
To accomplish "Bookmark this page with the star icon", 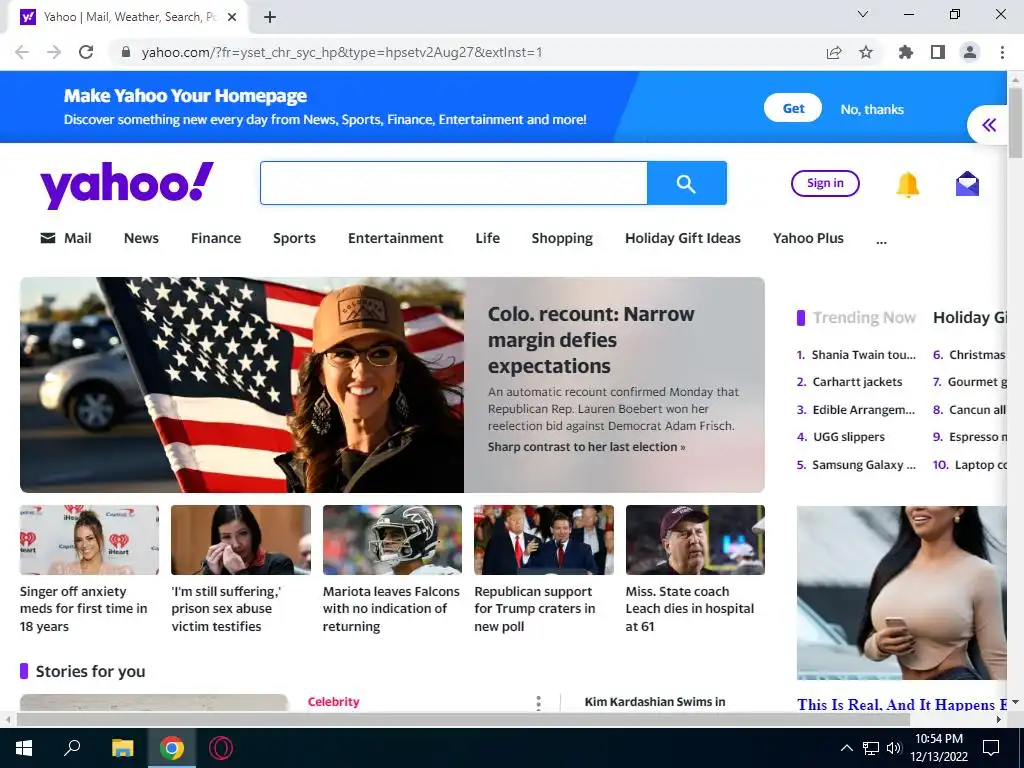I will (x=866, y=52).
